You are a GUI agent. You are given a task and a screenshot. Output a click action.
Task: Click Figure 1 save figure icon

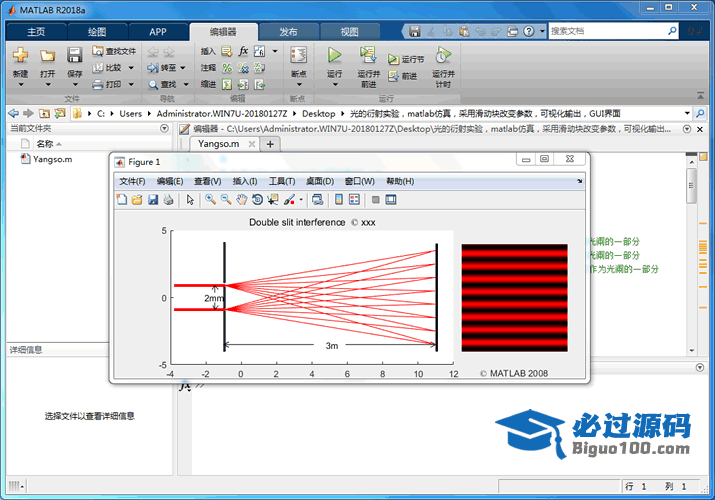click(153, 200)
